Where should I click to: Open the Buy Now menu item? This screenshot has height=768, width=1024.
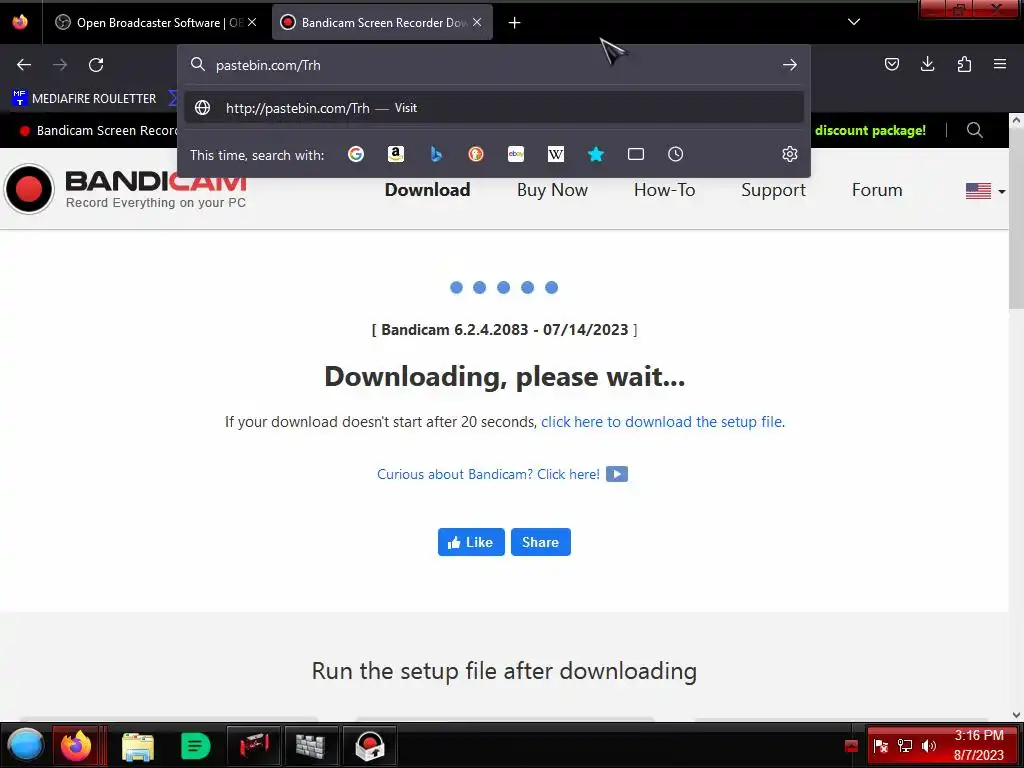pyautogui.click(x=552, y=190)
